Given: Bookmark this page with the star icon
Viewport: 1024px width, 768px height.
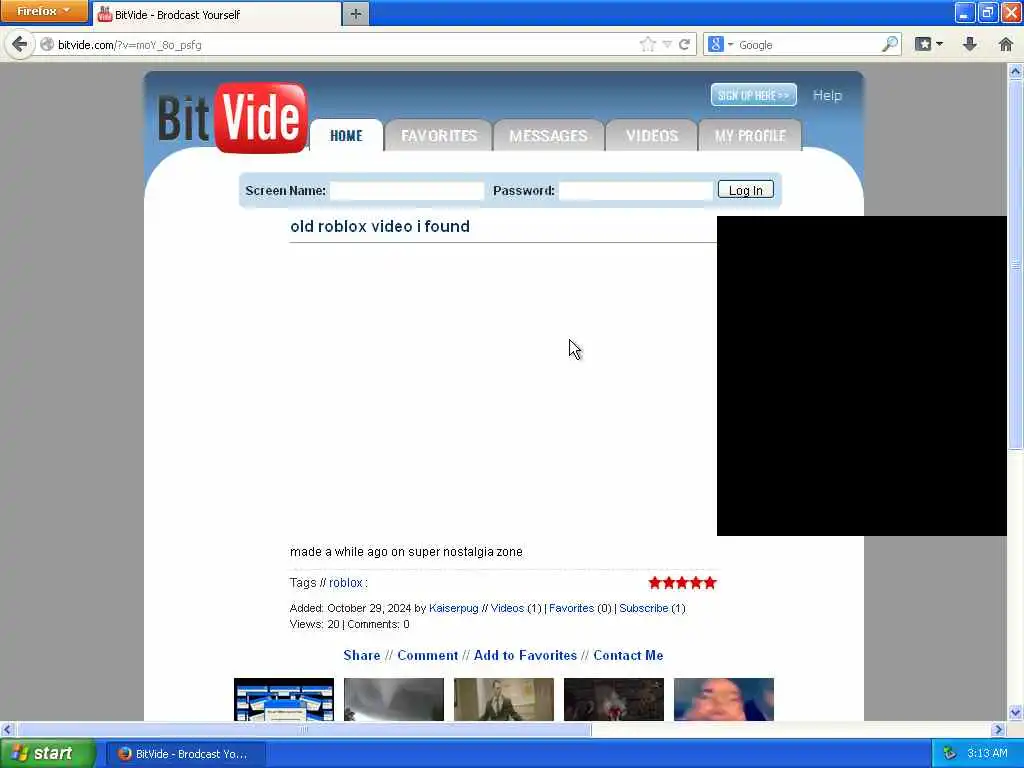Looking at the screenshot, I should (647, 44).
